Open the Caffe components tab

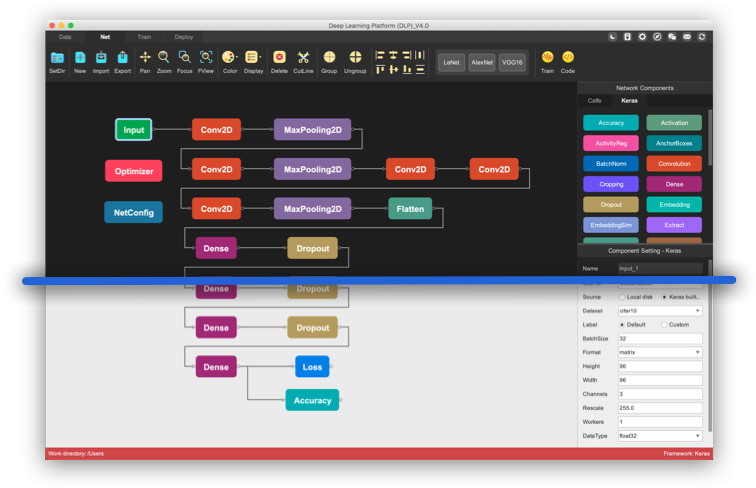pyautogui.click(x=594, y=101)
